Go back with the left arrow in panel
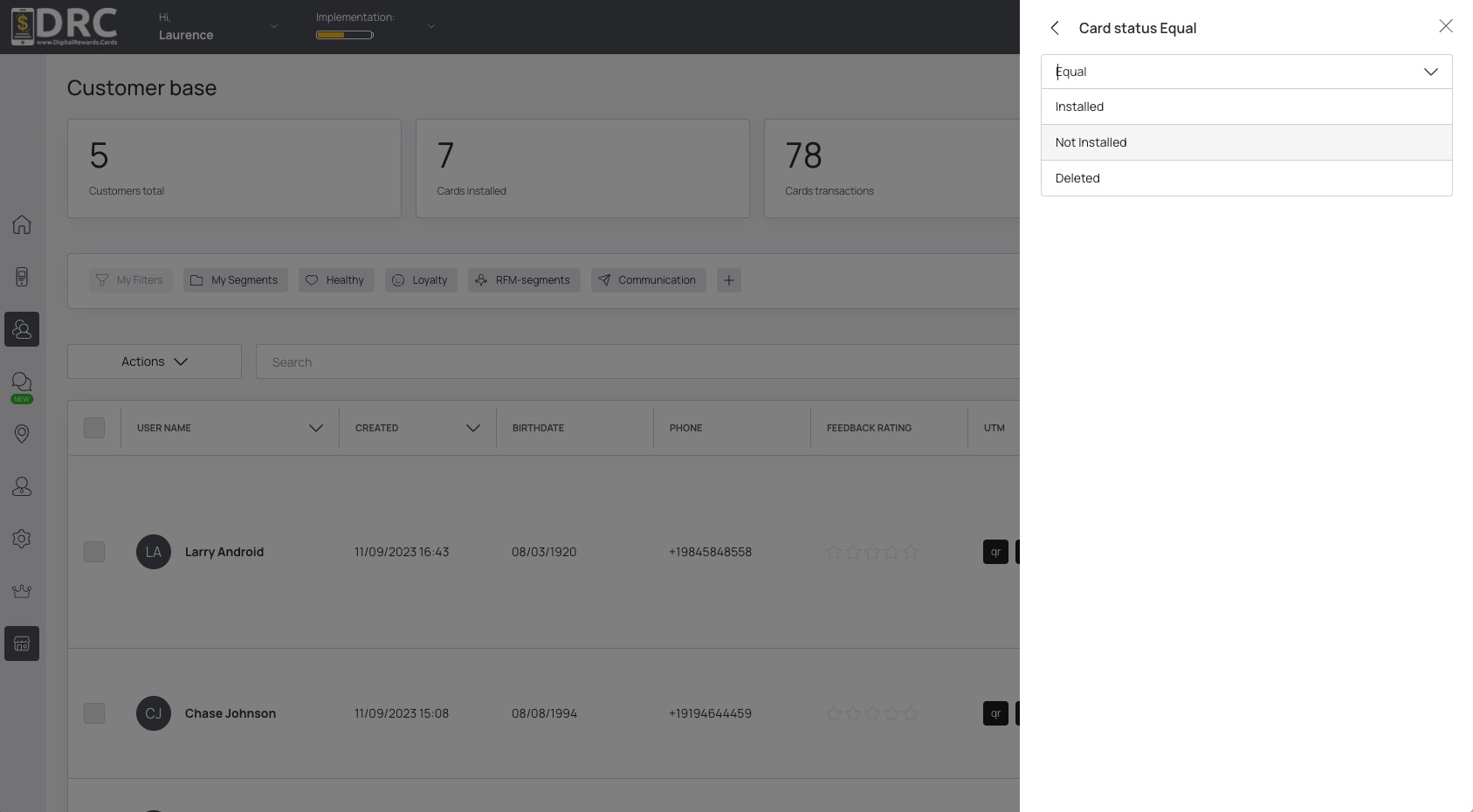This screenshot has height=812, width=1473. [1055, 28]
